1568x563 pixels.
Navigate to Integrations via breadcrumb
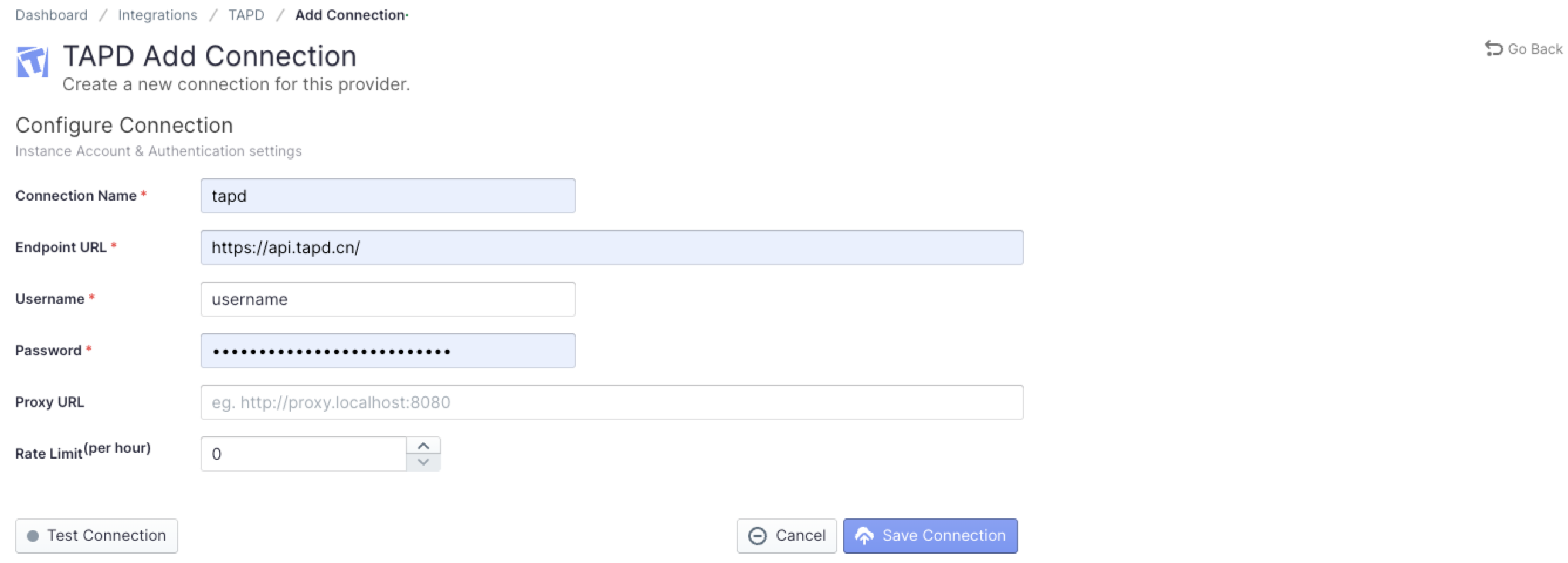[157, 15]
